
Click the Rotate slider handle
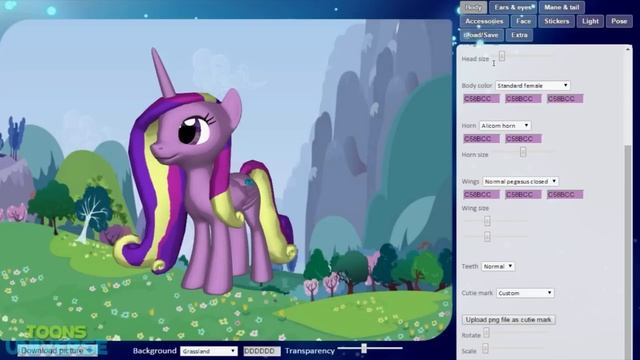pyautogui.click(x=486, y=333)
